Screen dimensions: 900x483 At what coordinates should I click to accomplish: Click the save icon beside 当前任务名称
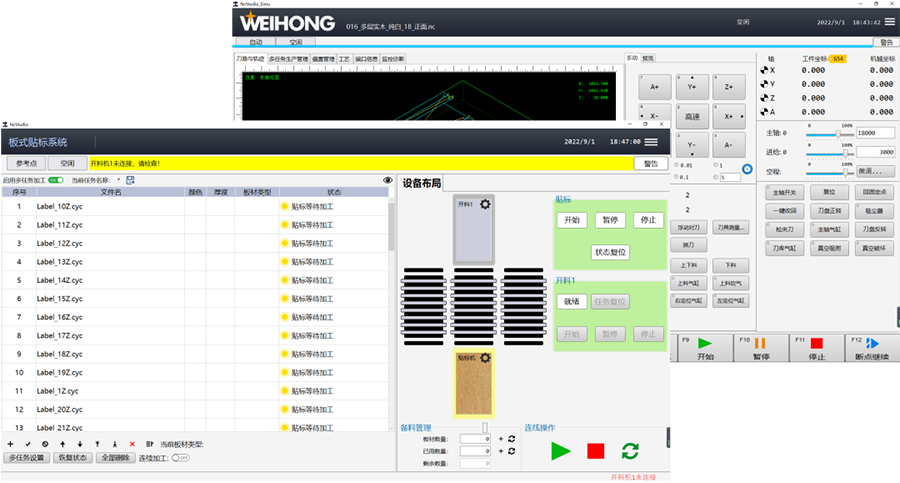[130, 180]
